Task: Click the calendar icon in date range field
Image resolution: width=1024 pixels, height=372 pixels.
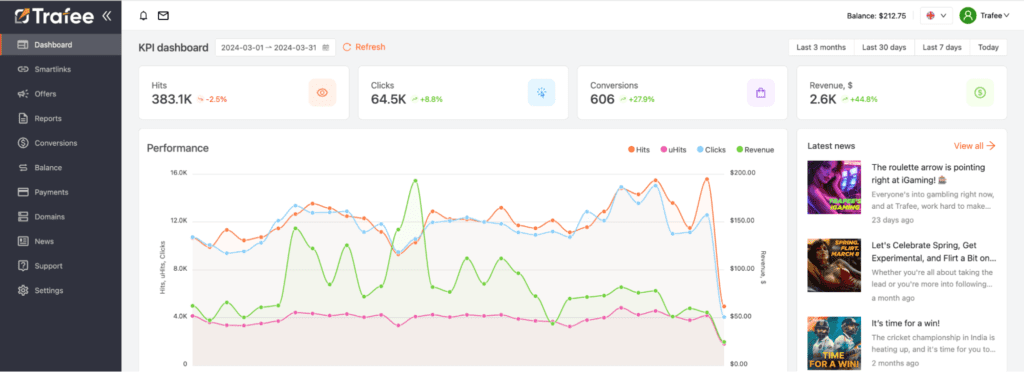Action: coord(326,48)
